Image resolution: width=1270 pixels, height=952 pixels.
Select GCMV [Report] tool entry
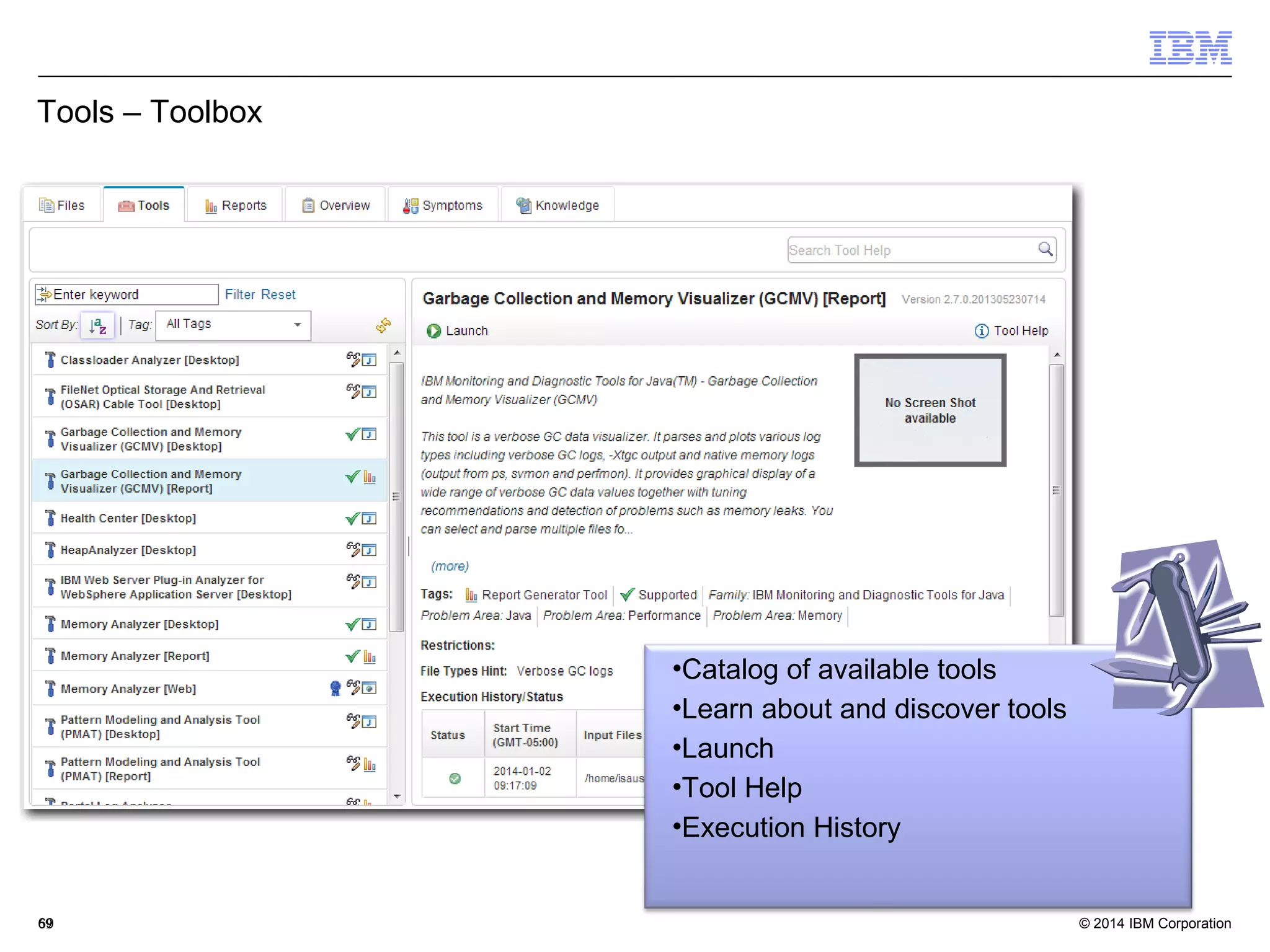coord(210,481)
